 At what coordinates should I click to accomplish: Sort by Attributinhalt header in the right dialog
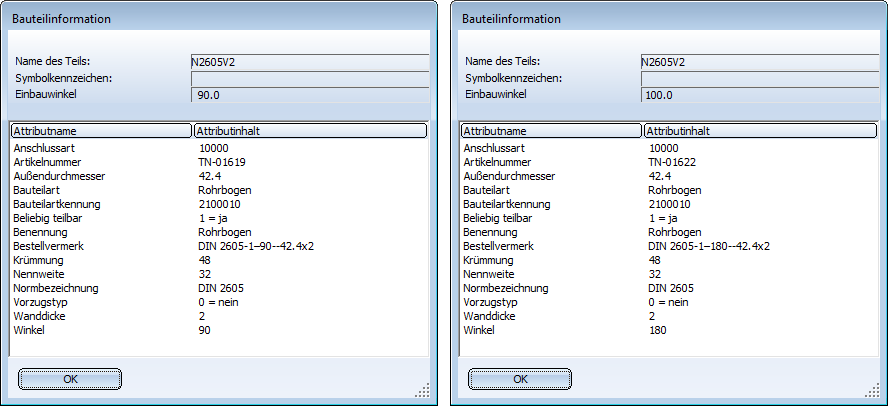759,131
